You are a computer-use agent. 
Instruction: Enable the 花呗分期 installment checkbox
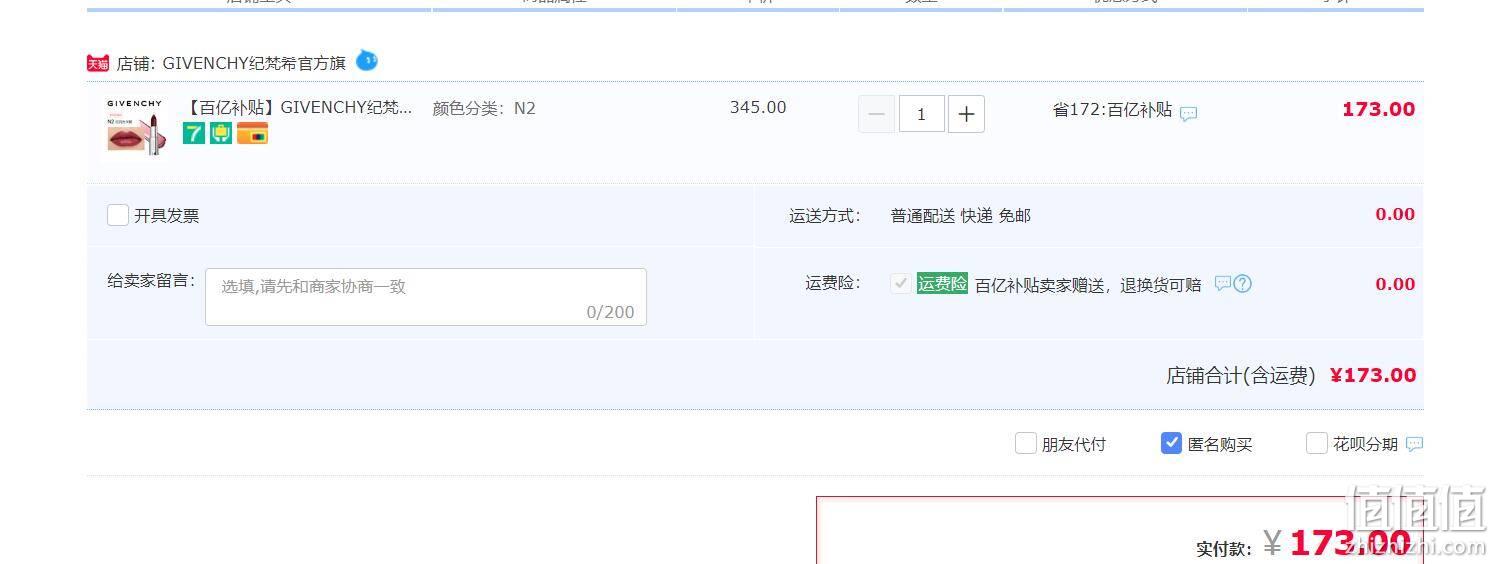click(x=1317, y=443)
